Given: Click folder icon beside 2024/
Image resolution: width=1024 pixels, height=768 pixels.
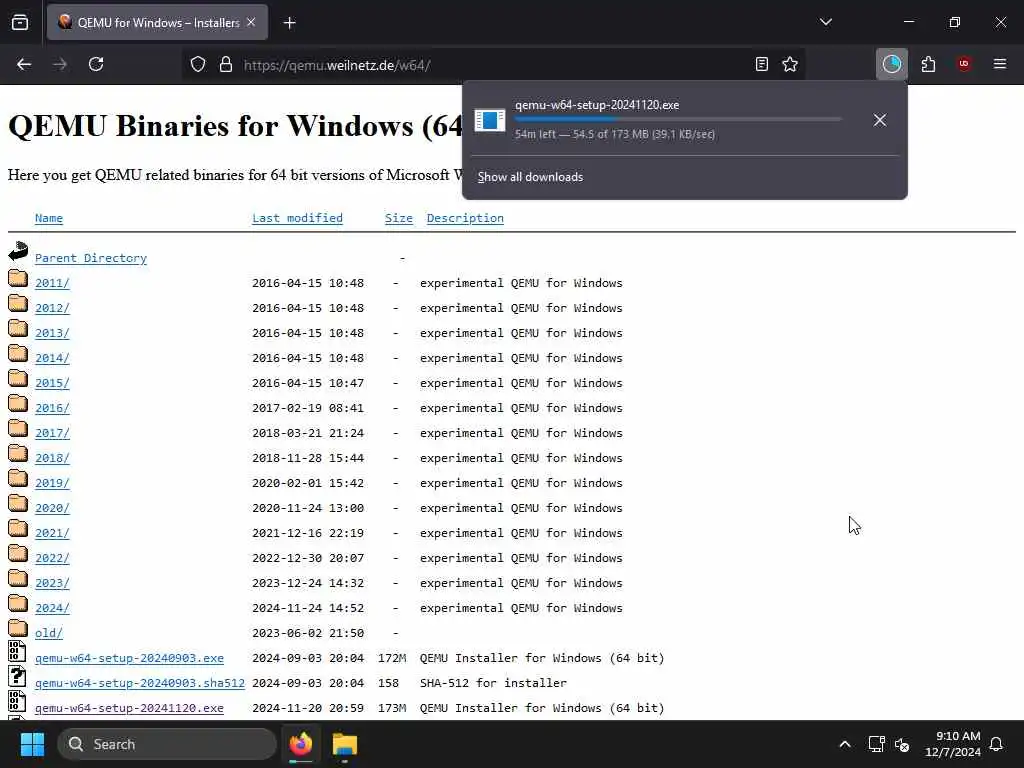Looking at the screenshot, I should [18, 603].
